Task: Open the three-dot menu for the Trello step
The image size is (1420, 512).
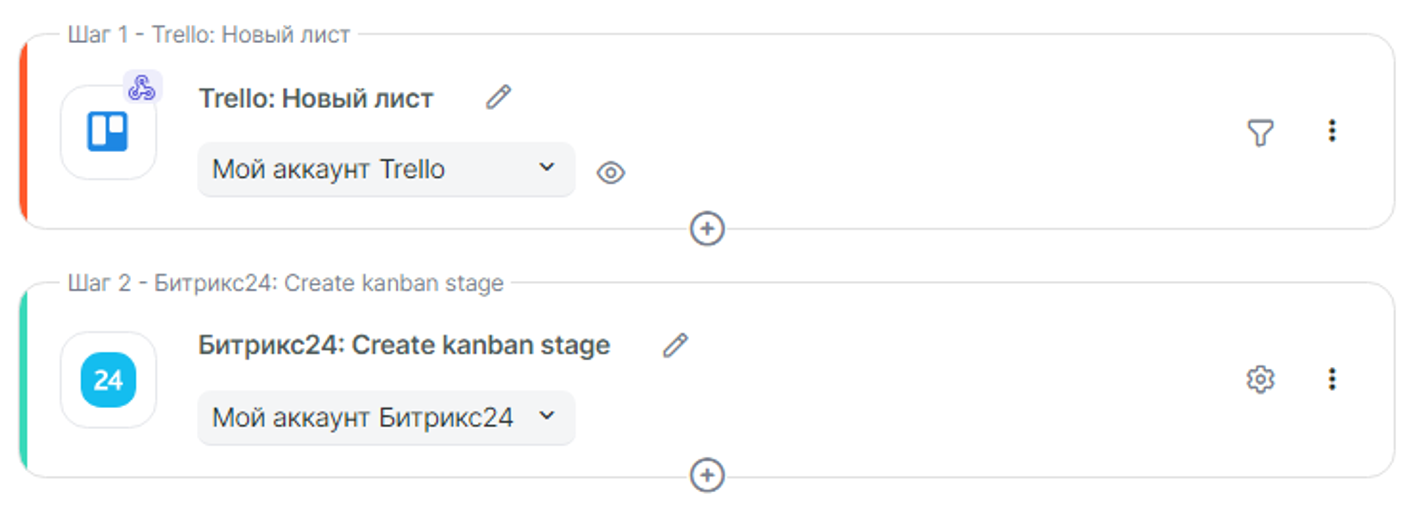Action: coord(1331,131)
